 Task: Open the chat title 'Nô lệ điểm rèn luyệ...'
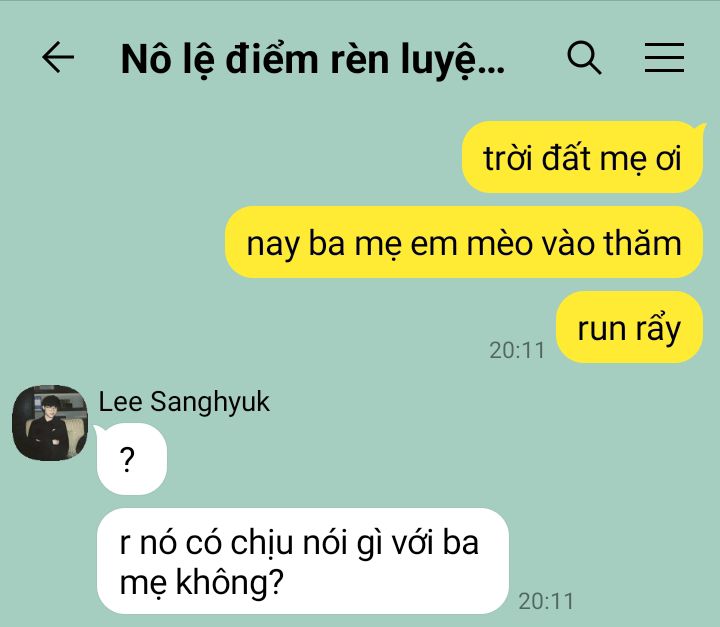pos(313,59)
